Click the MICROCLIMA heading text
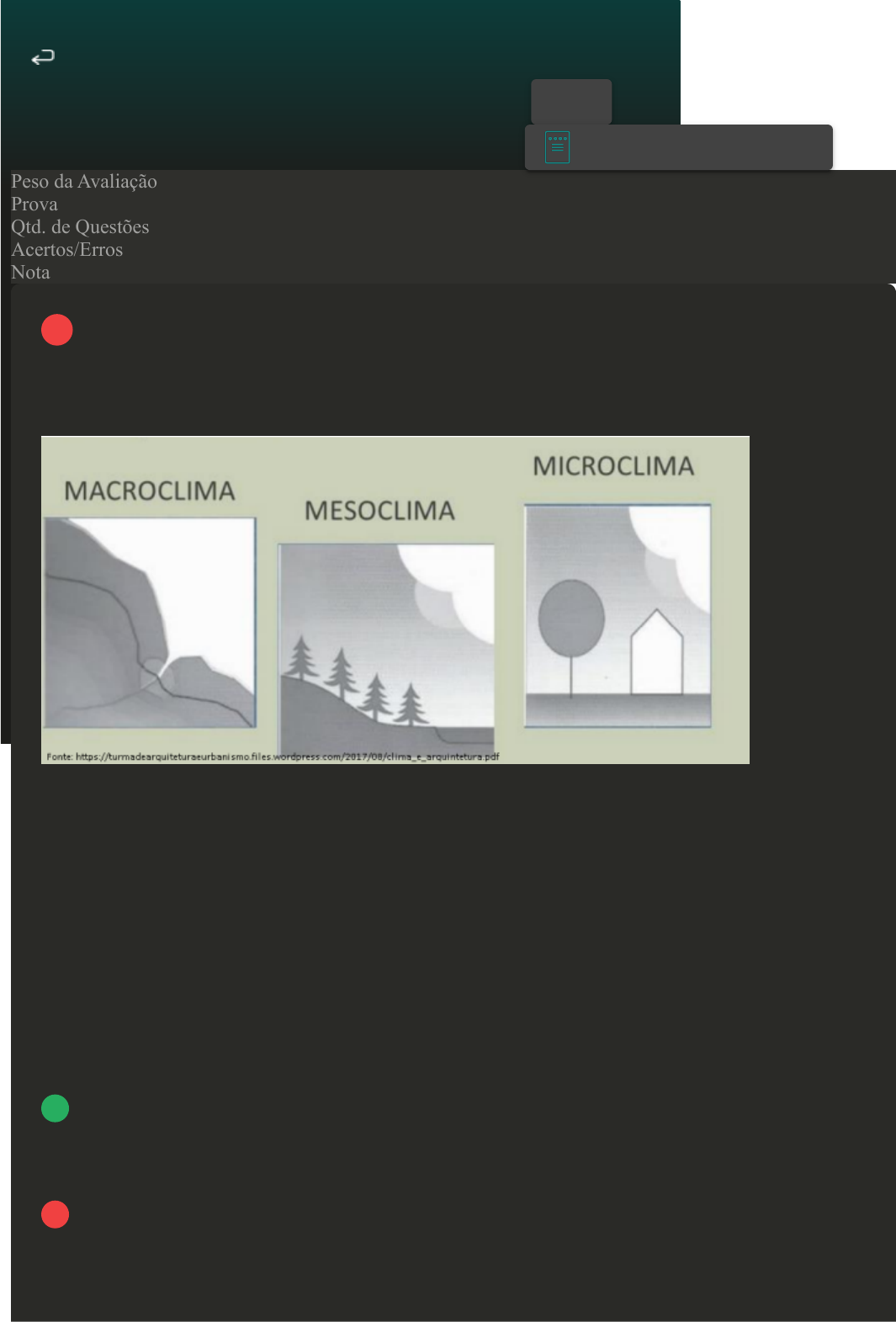The image size is (896, 1322). [x=613, y=466]
